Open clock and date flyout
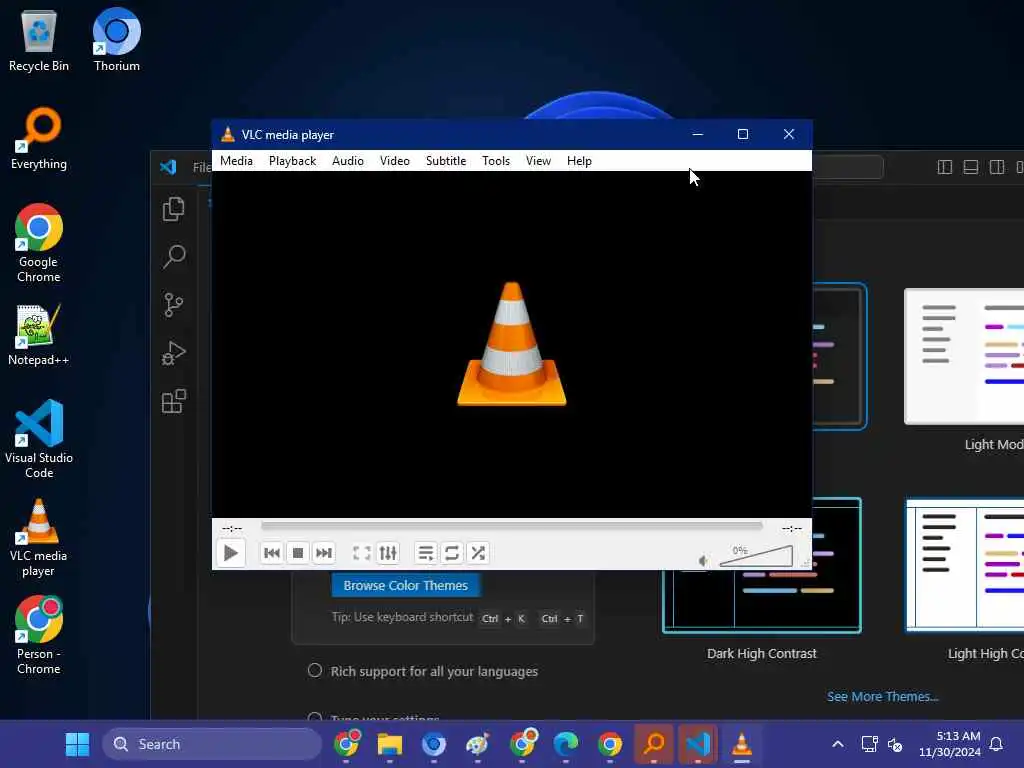 [x=950, y=744]
